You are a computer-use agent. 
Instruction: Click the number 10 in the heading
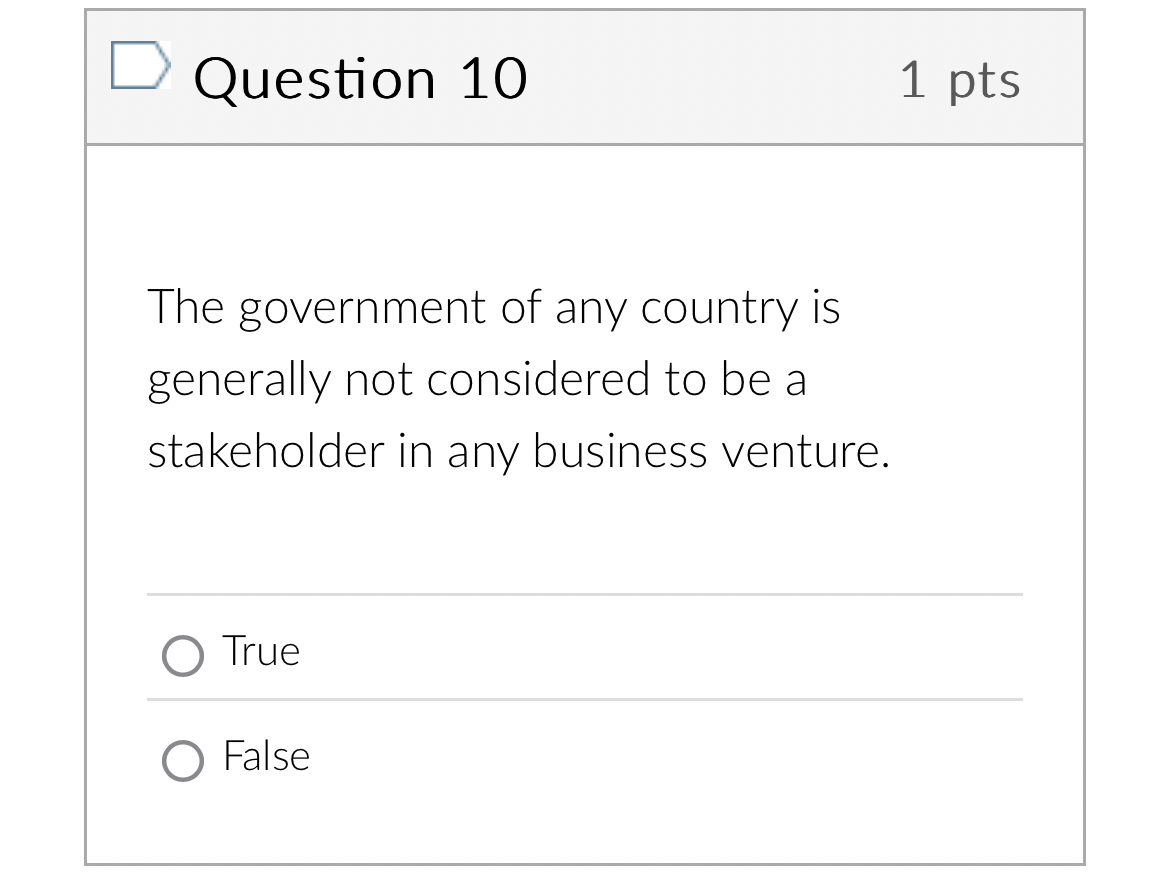(x=493, y=79)
